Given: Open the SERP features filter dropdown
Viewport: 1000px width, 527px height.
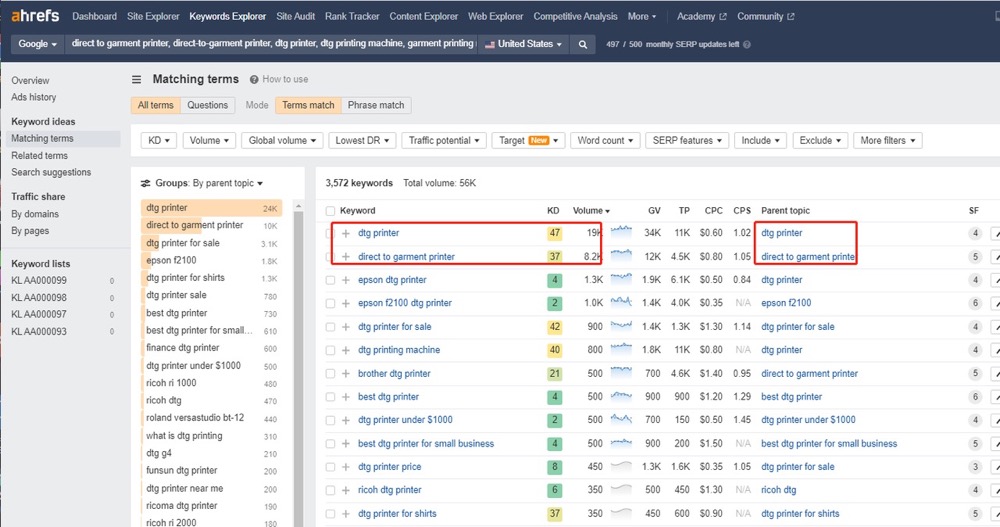Looking at the screenshot, I should point(687,140).
